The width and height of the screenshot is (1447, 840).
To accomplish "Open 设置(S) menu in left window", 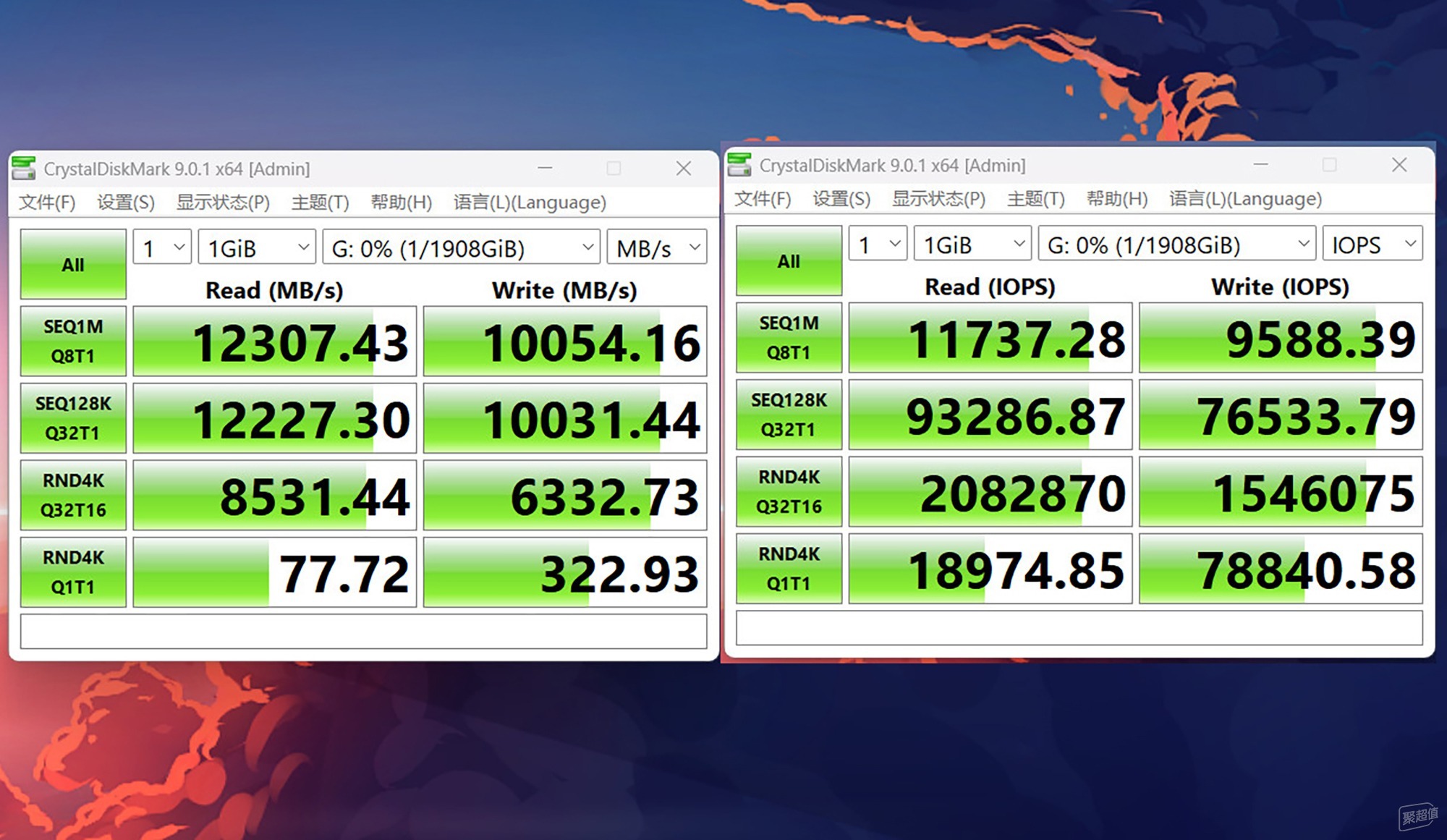I will tap(126, 202).
